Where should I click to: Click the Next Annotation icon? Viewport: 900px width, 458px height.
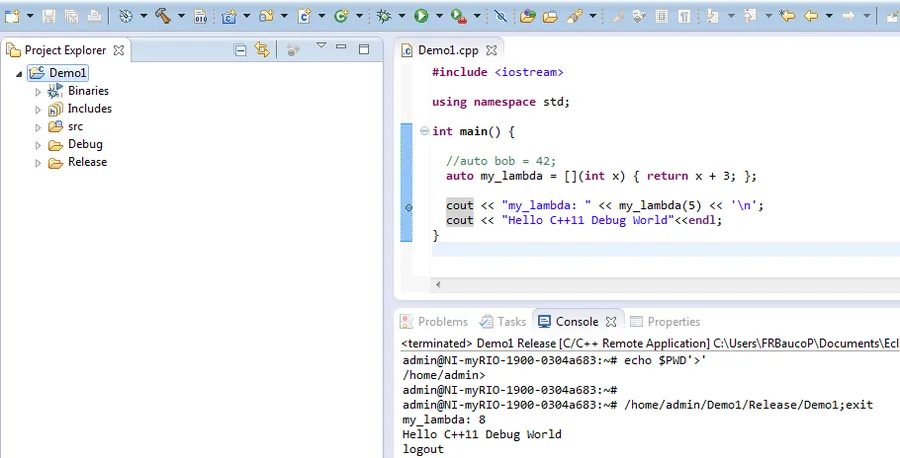[712, 16]
